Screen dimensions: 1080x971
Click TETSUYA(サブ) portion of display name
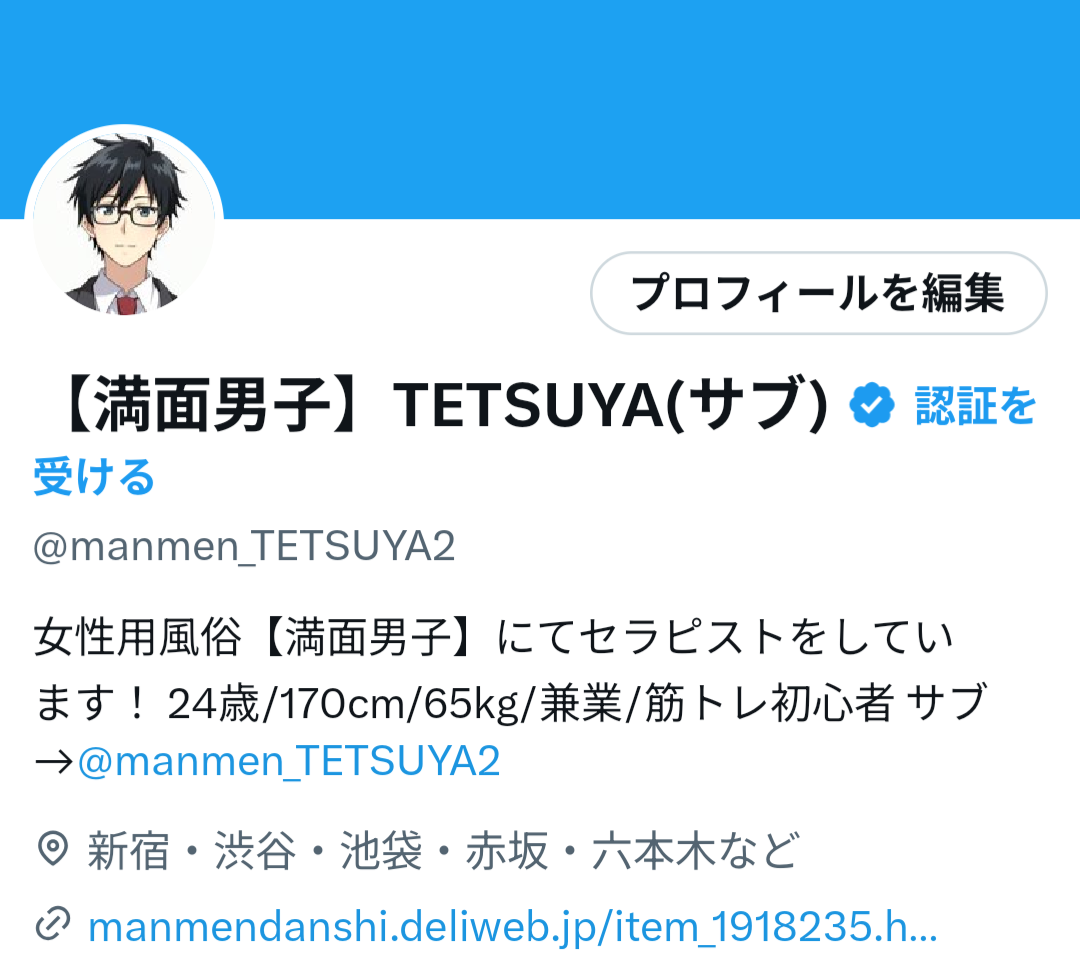click(610, 406)
